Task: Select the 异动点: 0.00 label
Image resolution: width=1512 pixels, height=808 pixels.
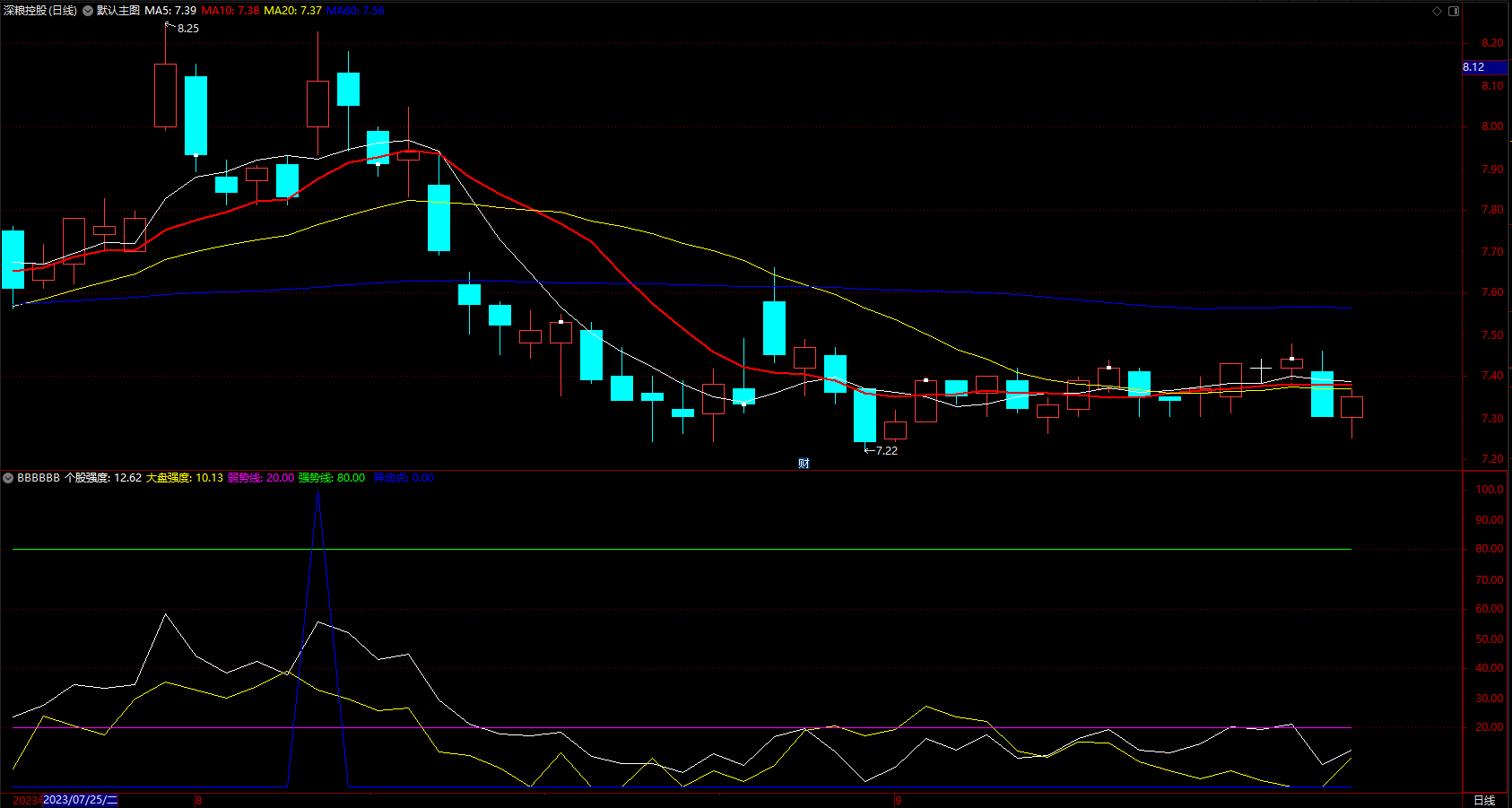Action: (x=404, y=478)
